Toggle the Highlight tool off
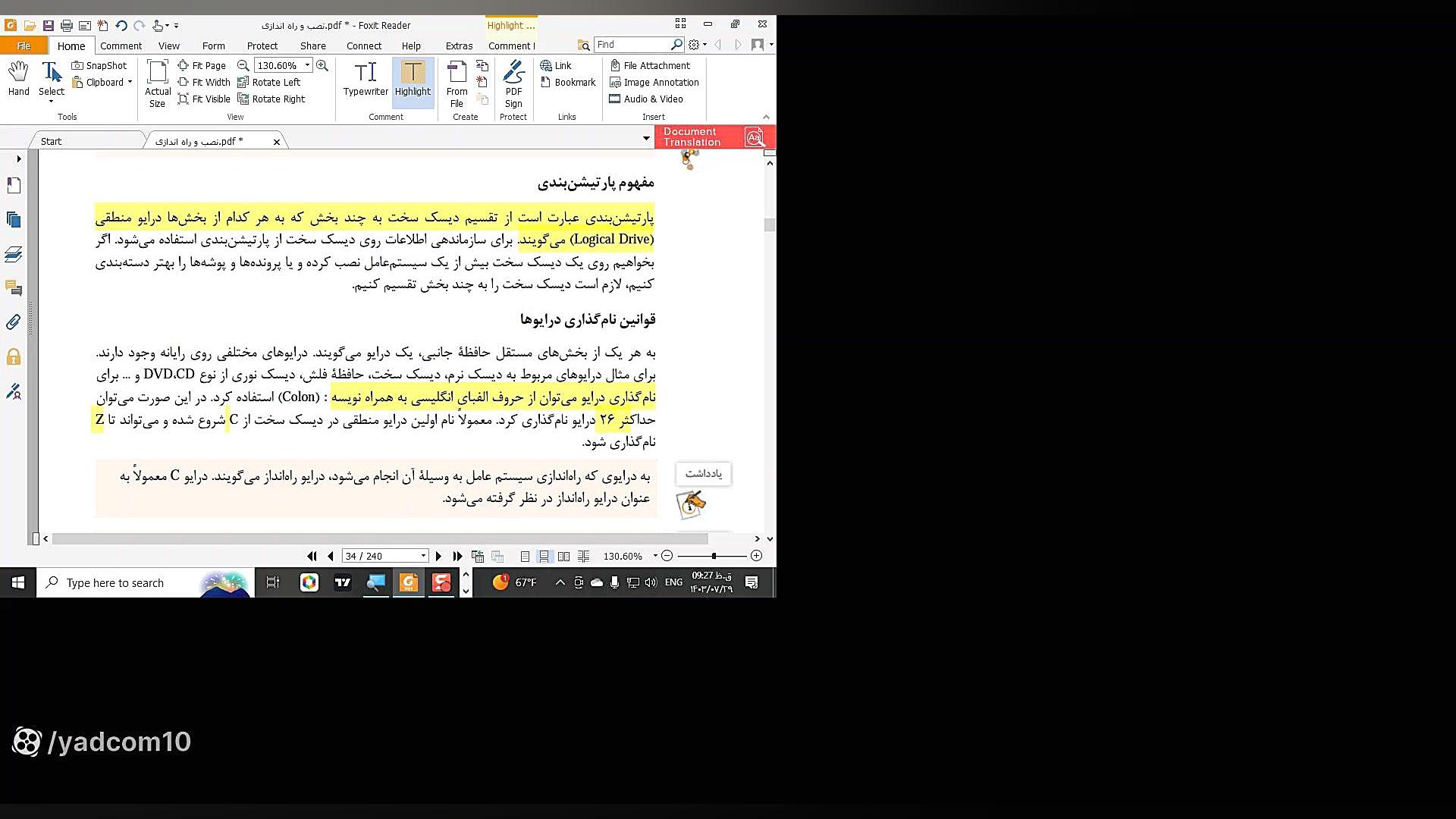This screenshot has width=1456, height=819. [413, 79]
